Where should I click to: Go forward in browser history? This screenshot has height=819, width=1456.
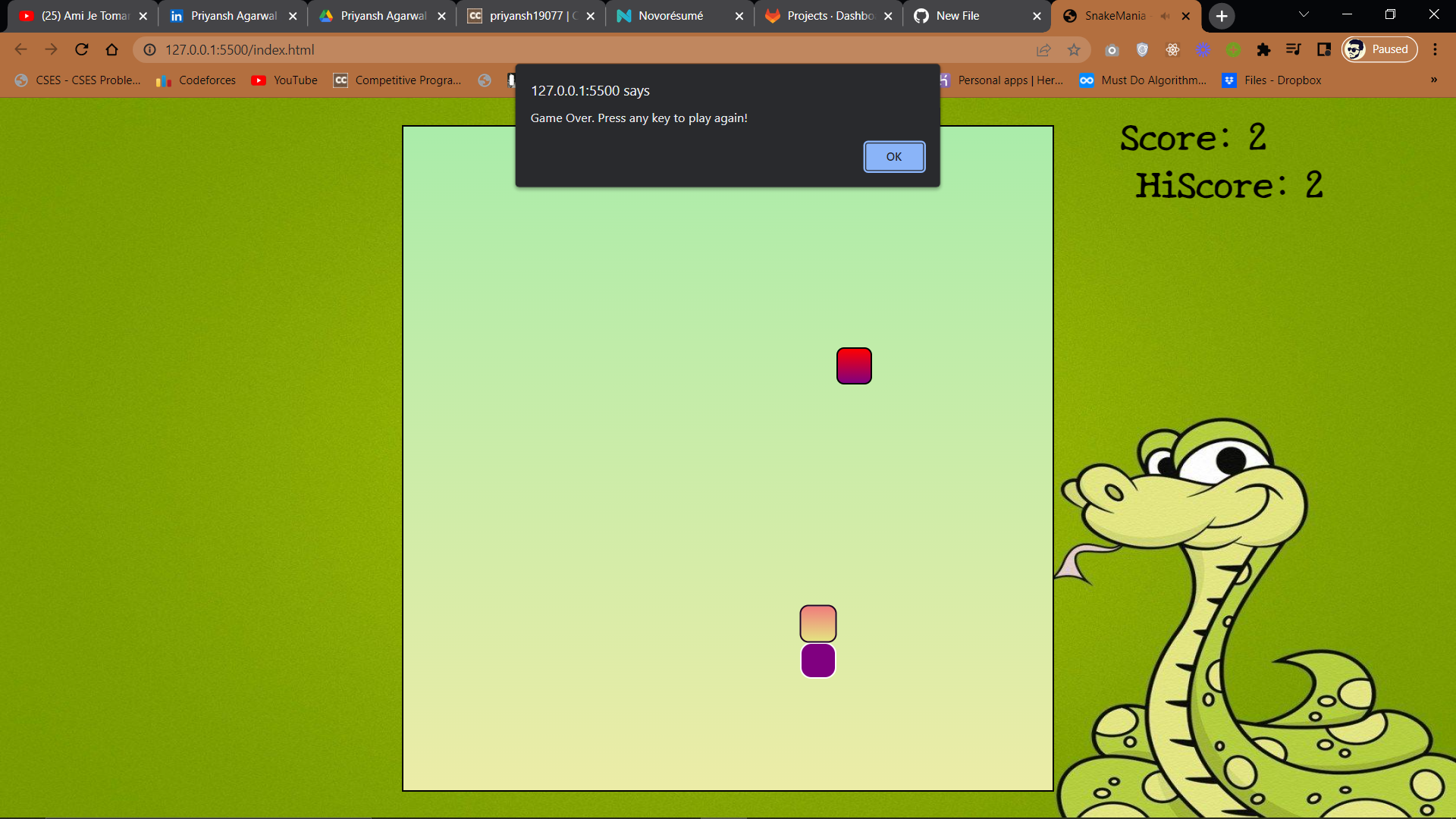(x=51, y=49)
